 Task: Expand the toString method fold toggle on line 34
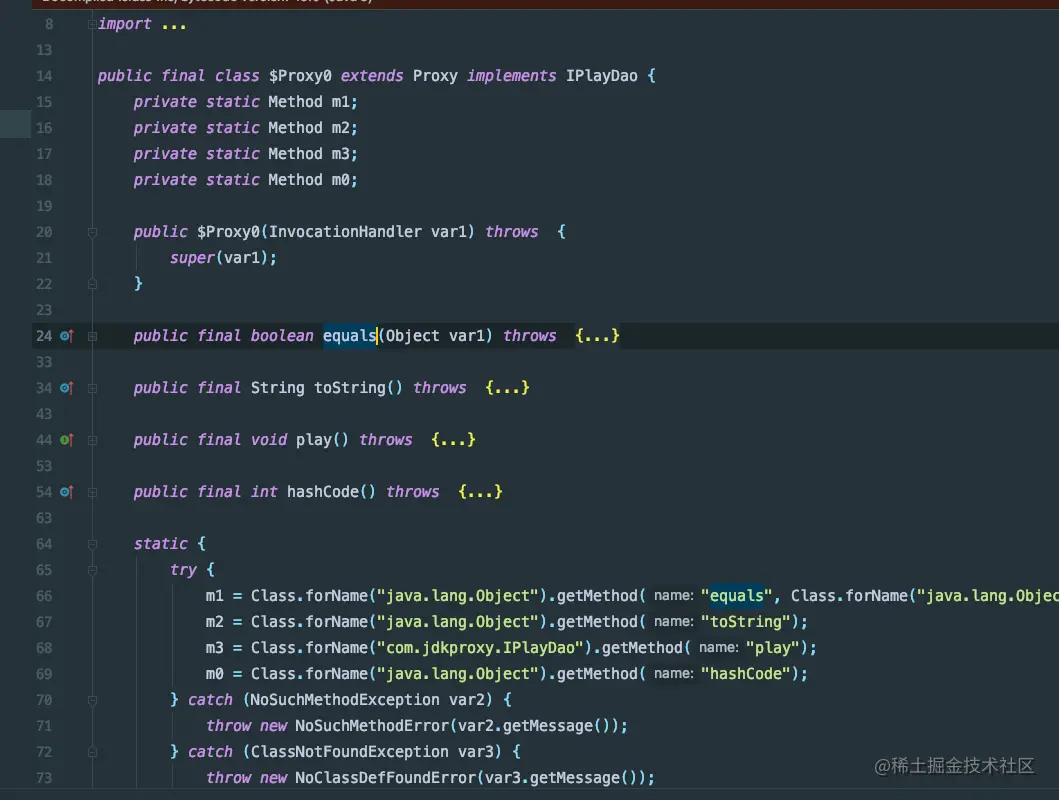[93, 388]
